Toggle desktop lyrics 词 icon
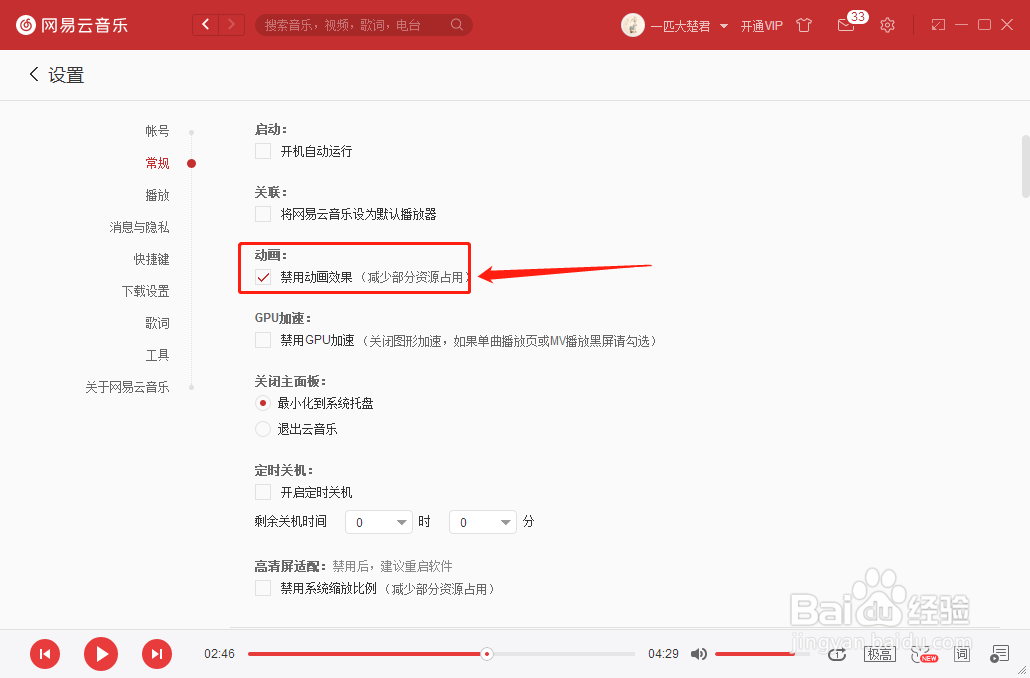This screenshot has width=1030, height=678. [962, 654]
